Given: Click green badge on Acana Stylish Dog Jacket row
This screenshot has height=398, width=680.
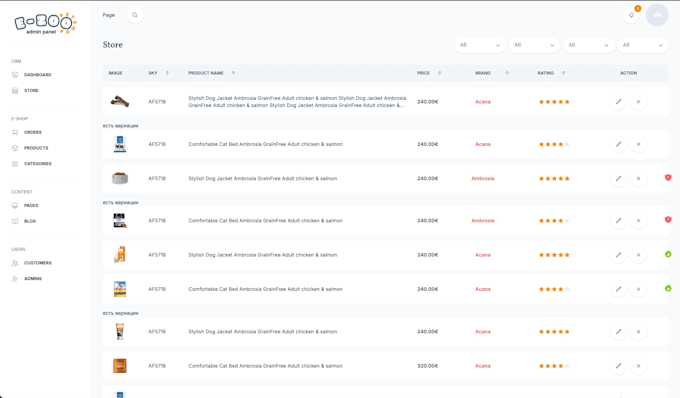Looking at the screenshot, I should point(668,254).
